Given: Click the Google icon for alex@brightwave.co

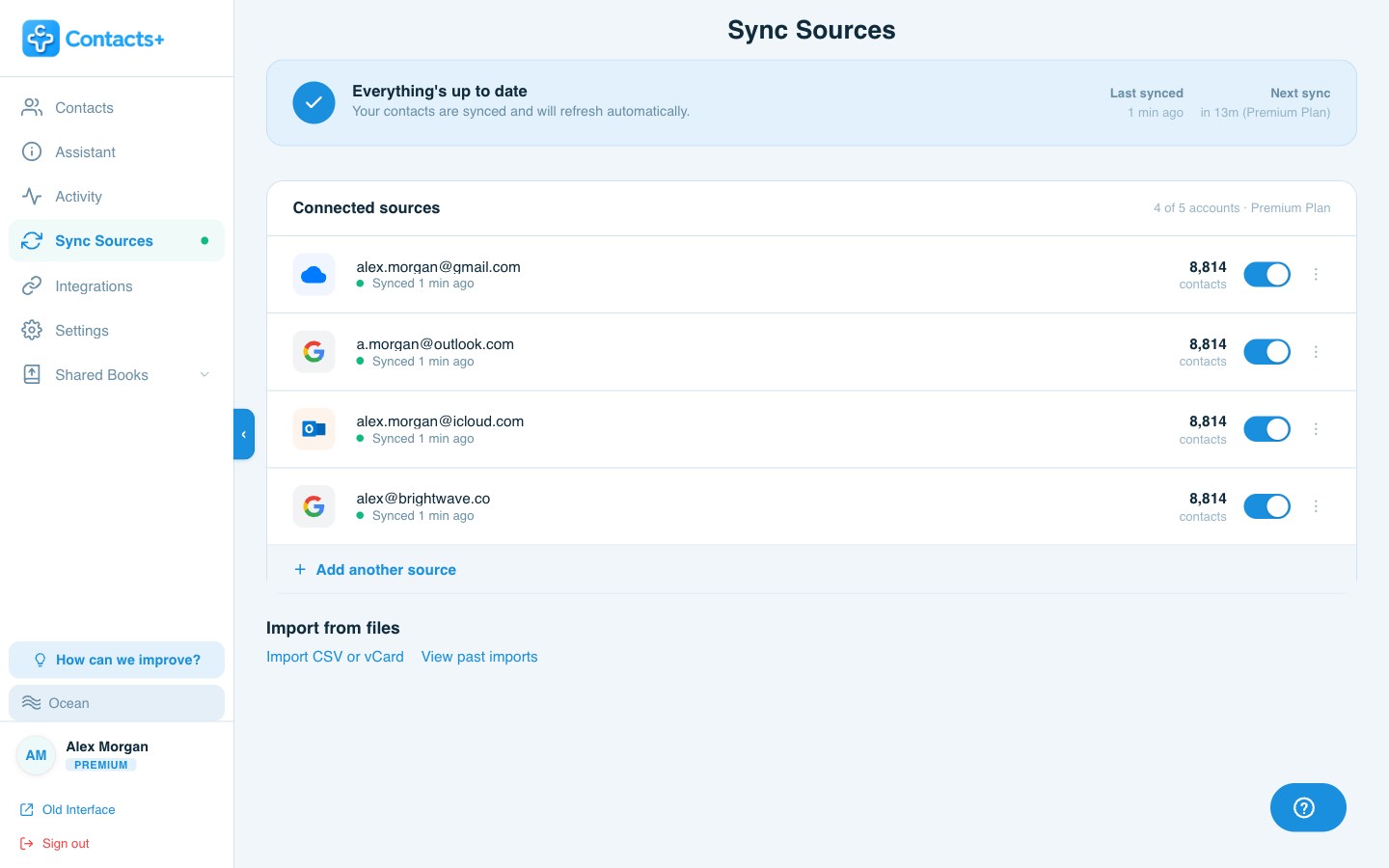Looking at the screenshot, I should [x=313, y=506].
